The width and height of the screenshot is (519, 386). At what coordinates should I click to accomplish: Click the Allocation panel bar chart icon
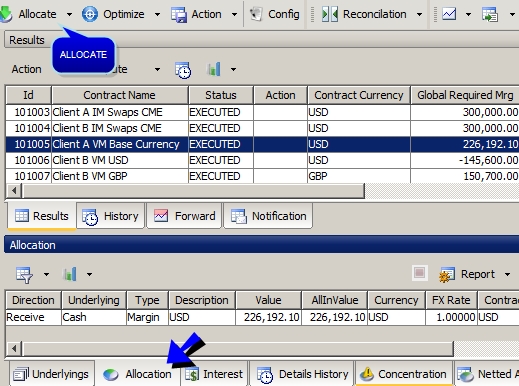point(70,274)
